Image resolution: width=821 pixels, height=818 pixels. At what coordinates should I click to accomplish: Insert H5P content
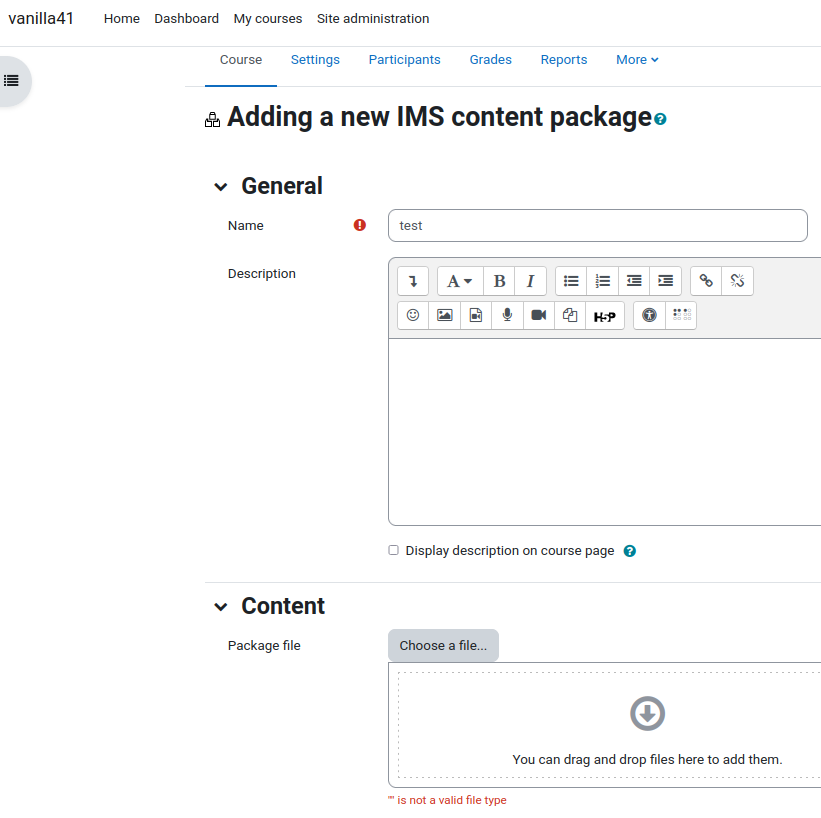[605, 315]
